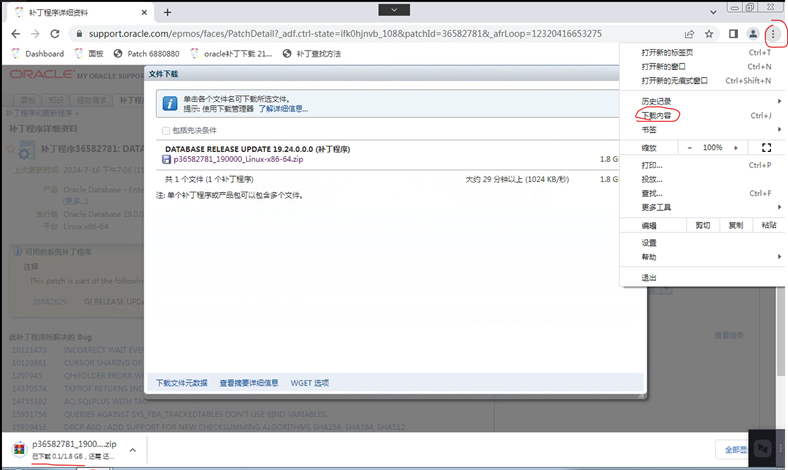Open the user profile avatar icon
This screenshot has height=470, width=788.
pos(753,34)
